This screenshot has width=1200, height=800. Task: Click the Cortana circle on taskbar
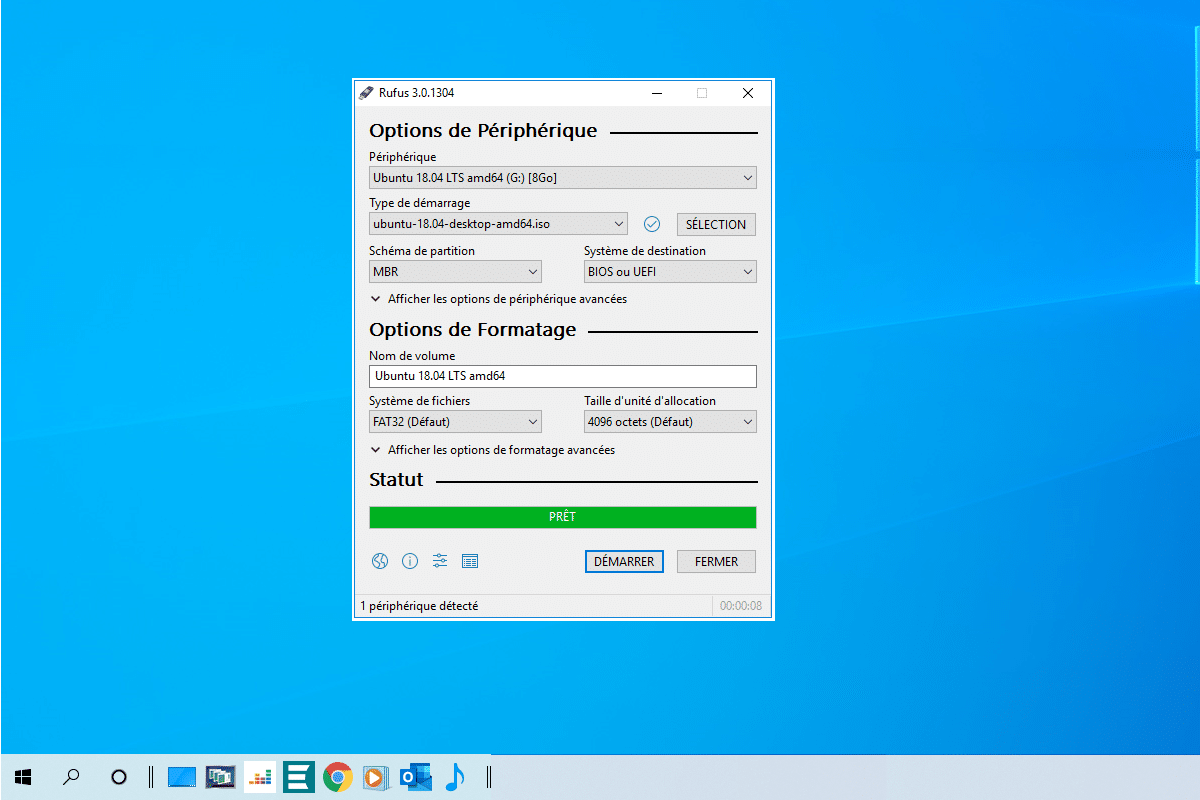[x=119, y=776]
